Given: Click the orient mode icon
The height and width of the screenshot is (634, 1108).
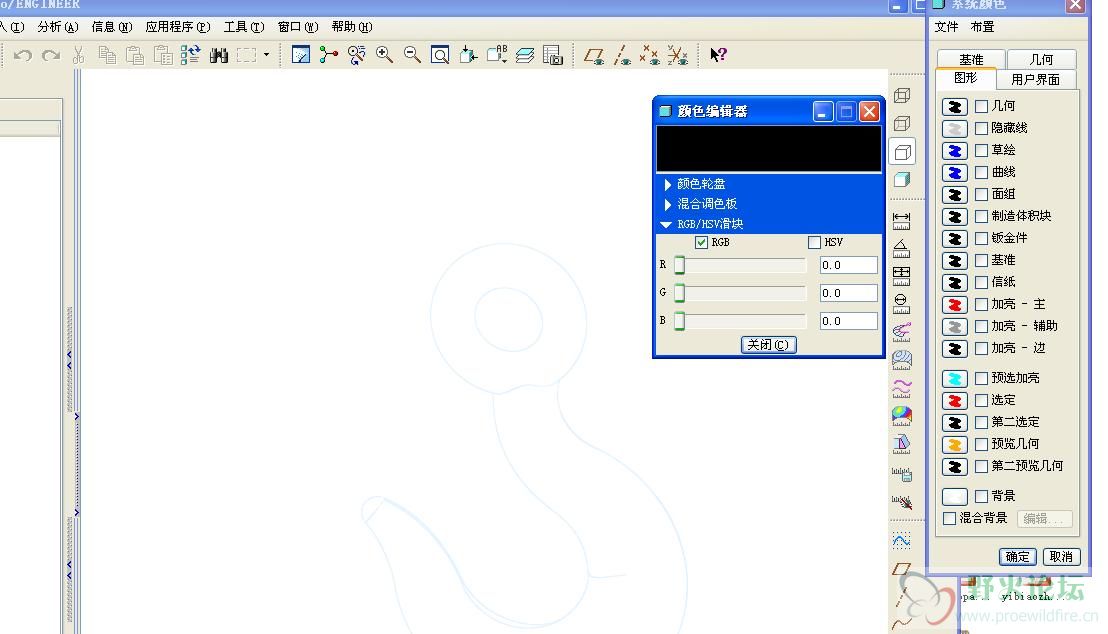Looking at the screenshot, I should [x=357, y=55].
